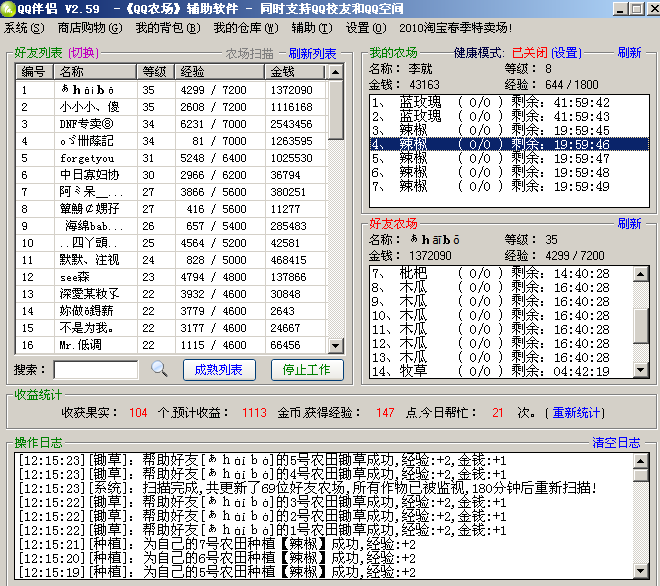Open the 我的仓库(W) menu
Image resolution: width=660 pixels, height=586 pixels.
coord(246,28)
